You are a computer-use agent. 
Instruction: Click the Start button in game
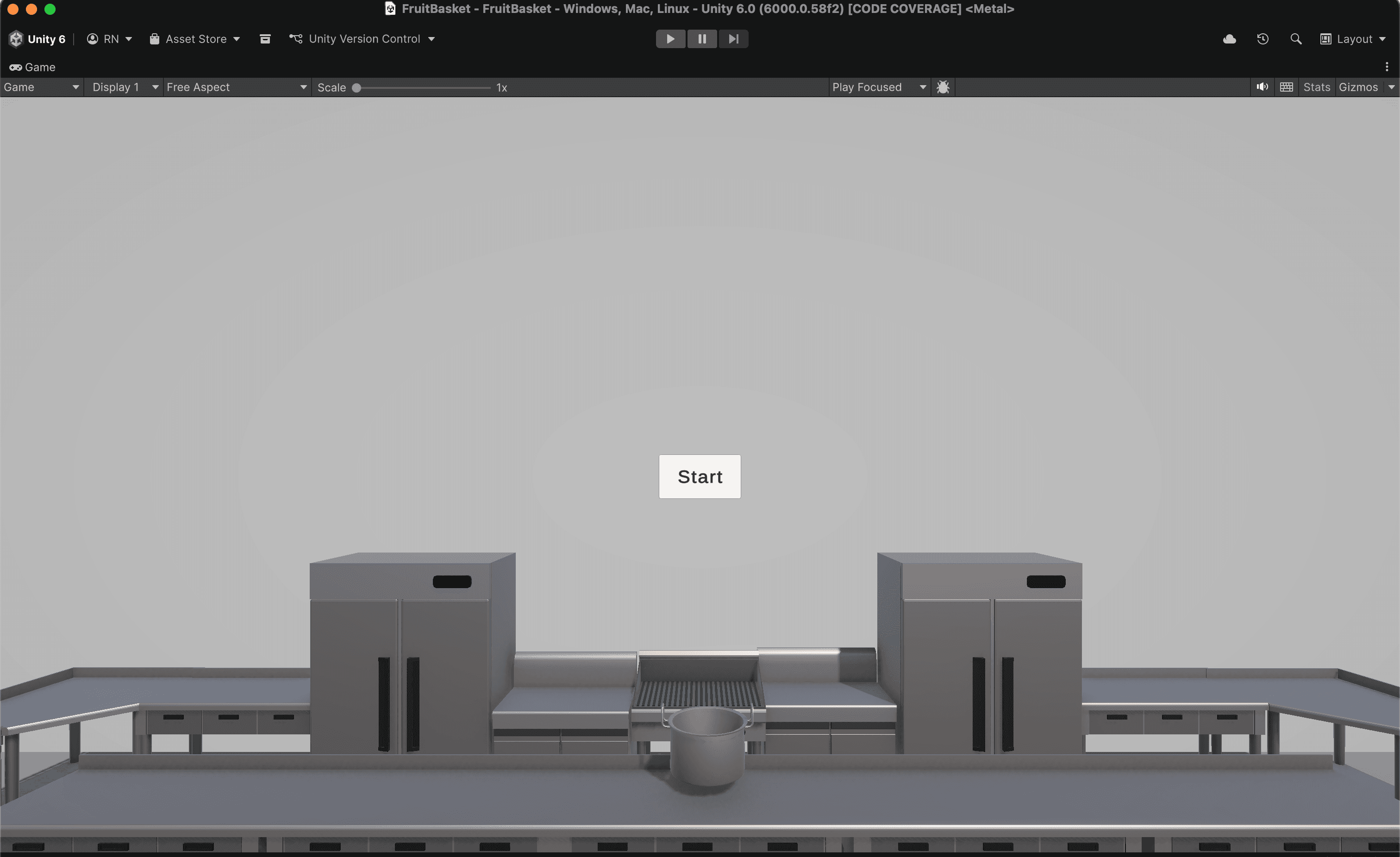pyautogui.click(x=700, y=477)
